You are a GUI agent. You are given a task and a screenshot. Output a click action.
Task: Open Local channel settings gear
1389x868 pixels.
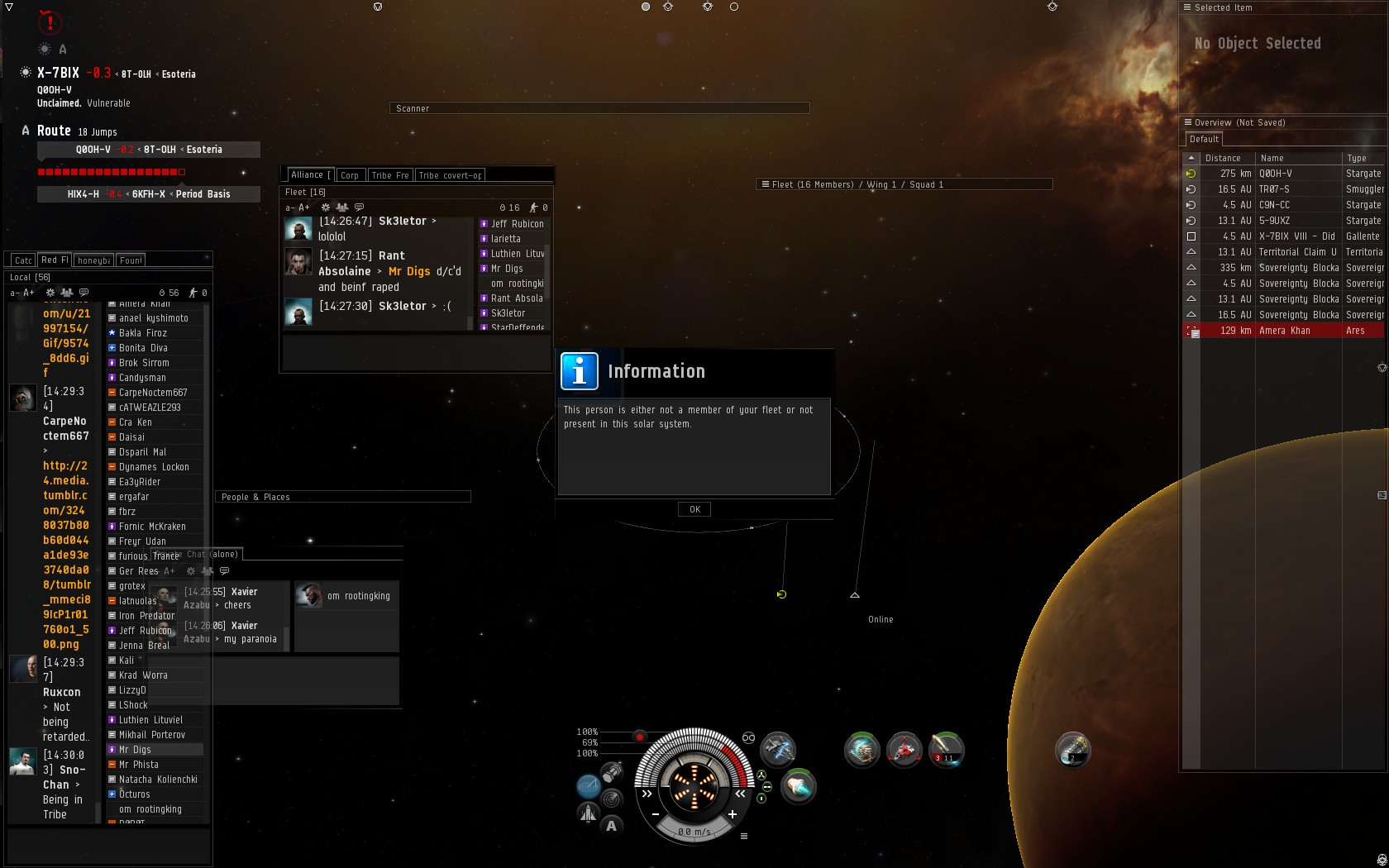tap(50, 293)
